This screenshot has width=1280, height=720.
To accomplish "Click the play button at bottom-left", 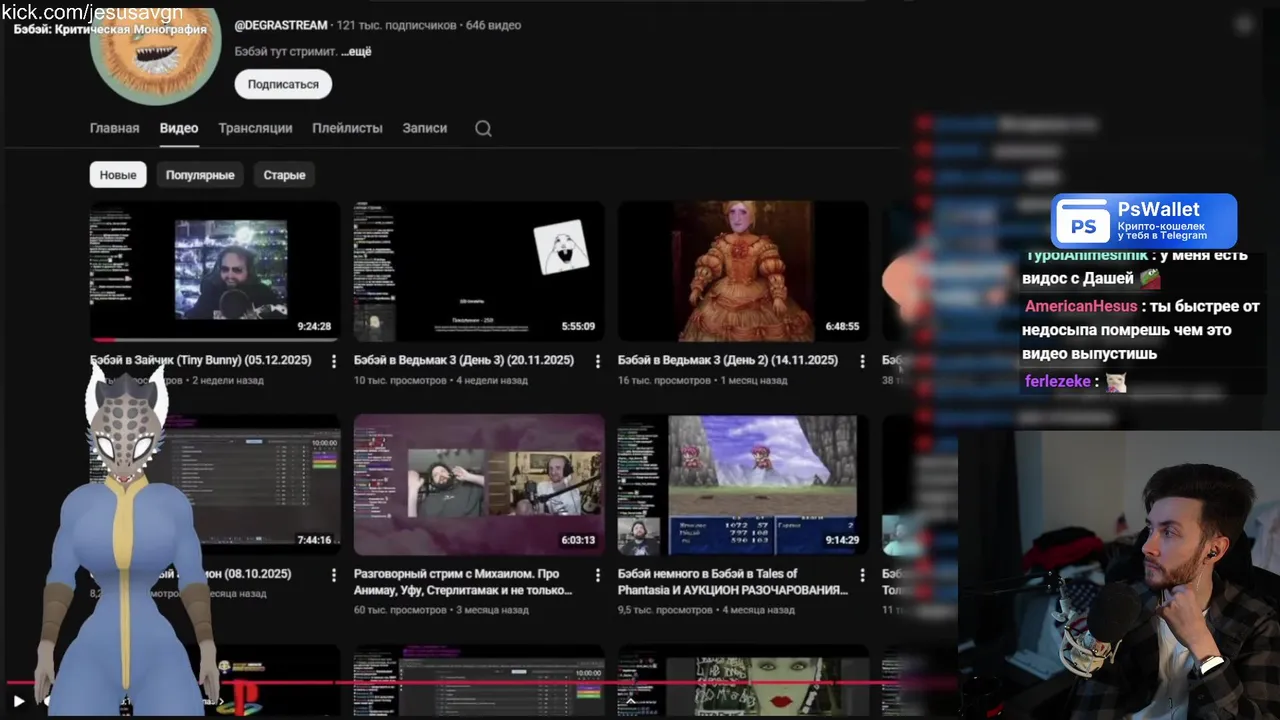I will pos(18,701).
